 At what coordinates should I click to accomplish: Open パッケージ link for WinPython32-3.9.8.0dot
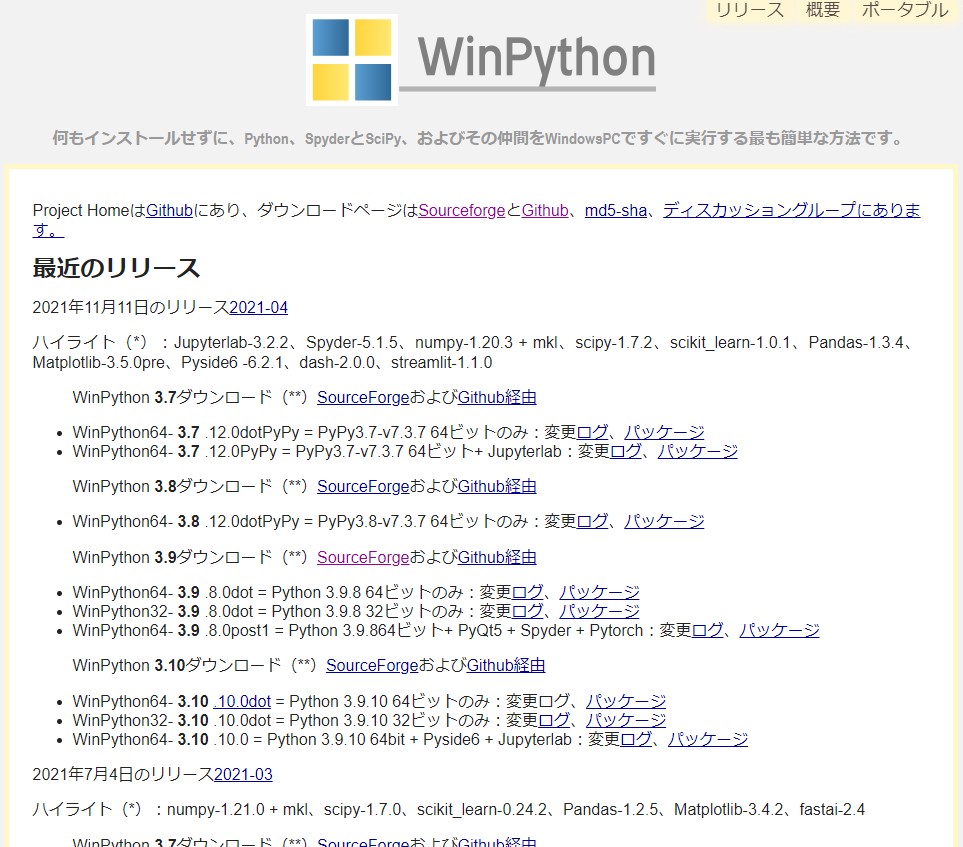[x=599, y=611]
